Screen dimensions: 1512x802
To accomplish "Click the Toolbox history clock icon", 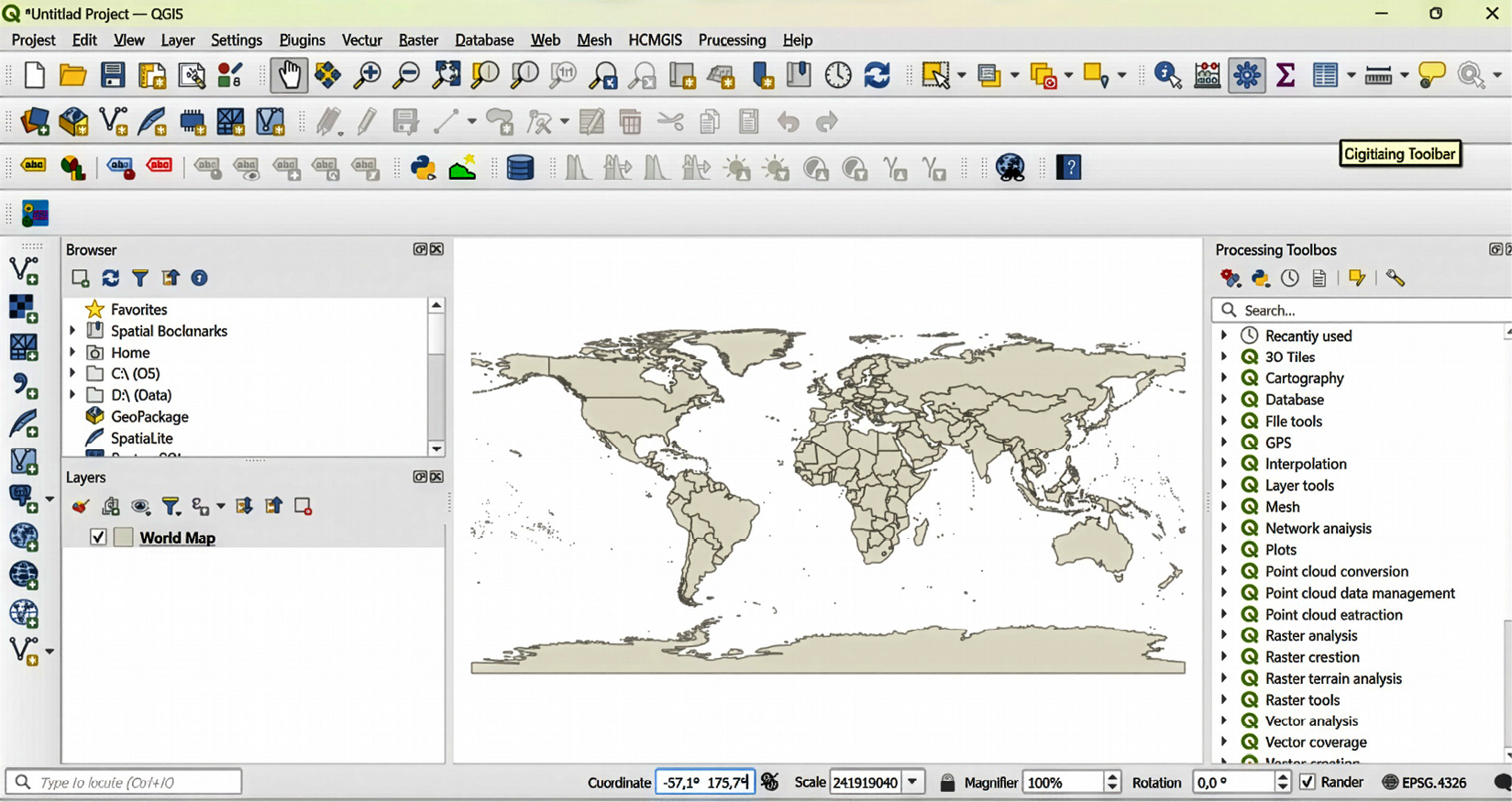I will [1290, 278].
